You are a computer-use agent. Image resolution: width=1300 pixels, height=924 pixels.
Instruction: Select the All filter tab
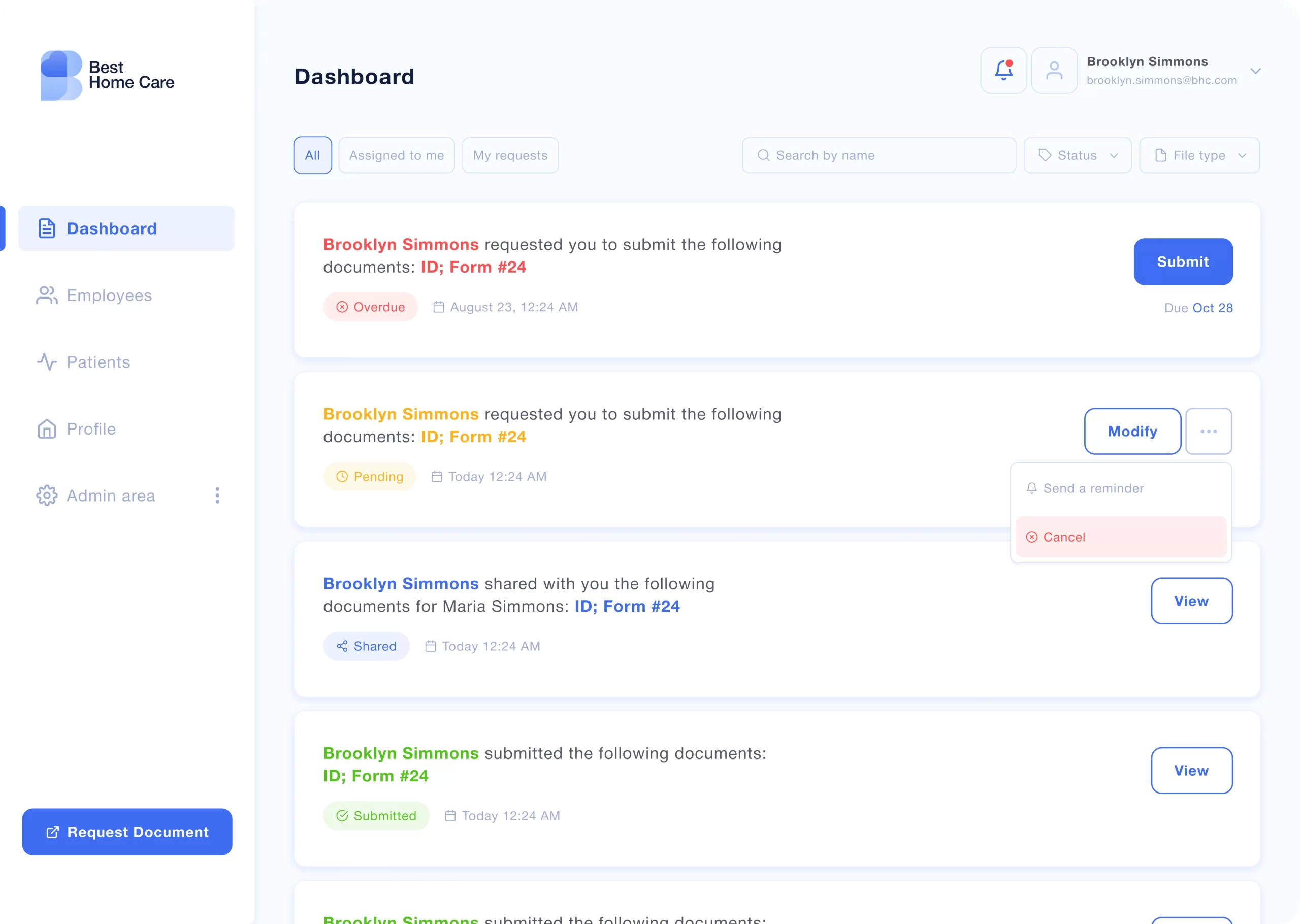312,155
